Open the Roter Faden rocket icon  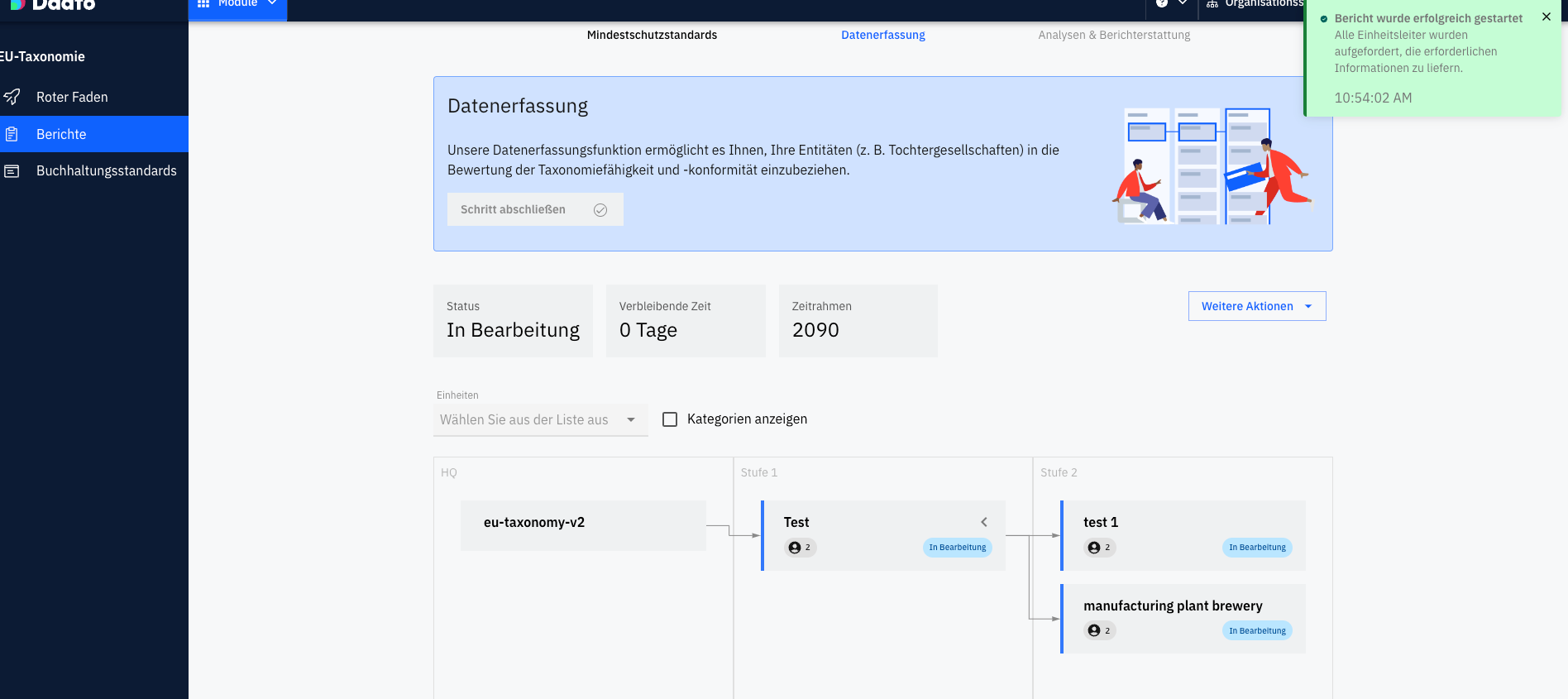(x=12, y=97)
